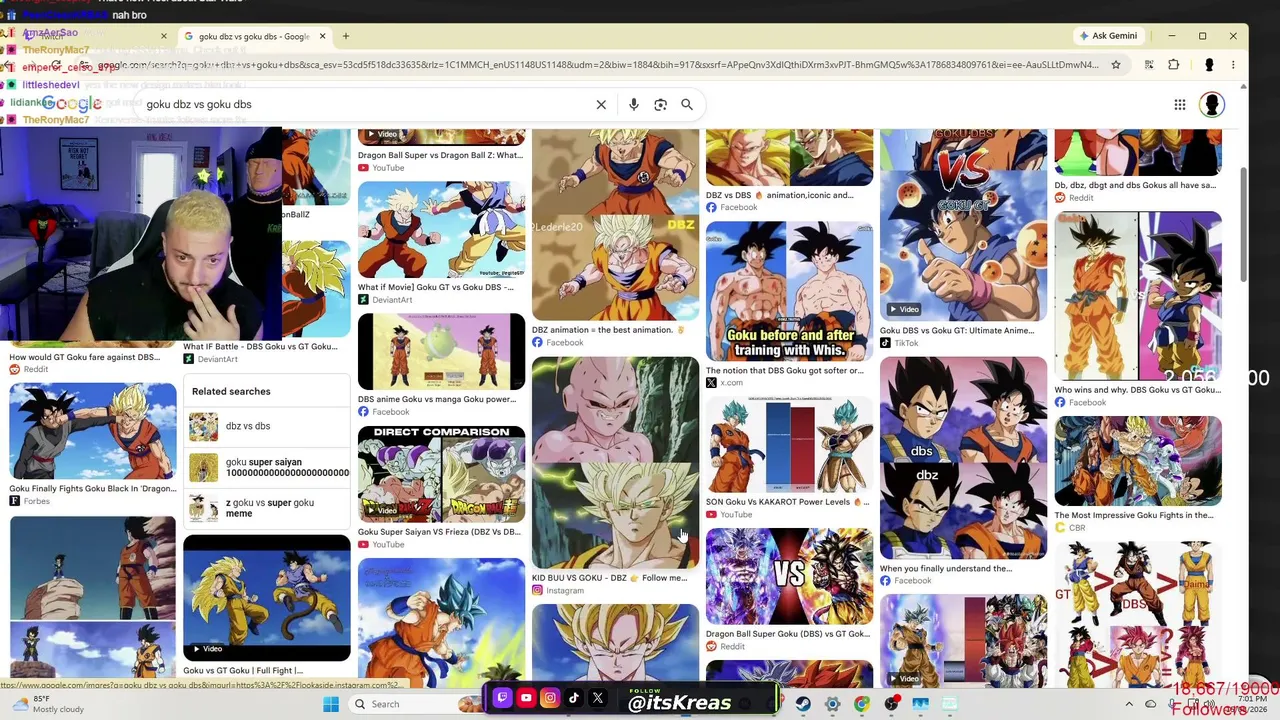Image resolution: width=1280 pixels, height=720 pixels.
Task: Open the Goku Black versus Goku fight image
Action: tap(92, 431)
